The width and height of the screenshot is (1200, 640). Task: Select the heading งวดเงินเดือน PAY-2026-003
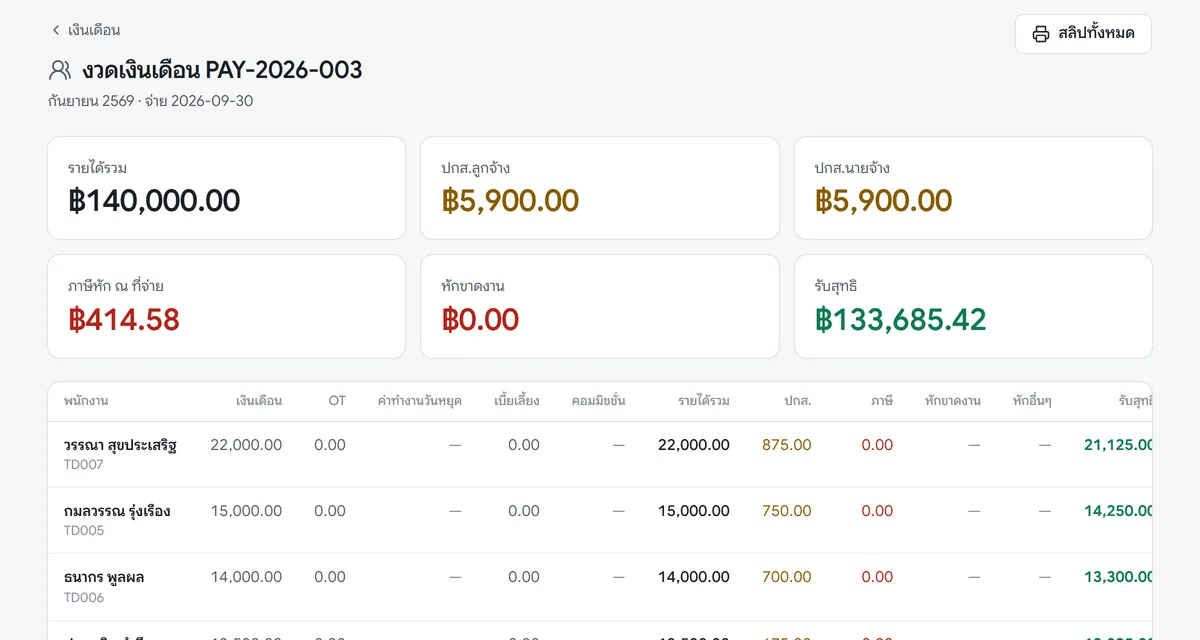point(222,70)
